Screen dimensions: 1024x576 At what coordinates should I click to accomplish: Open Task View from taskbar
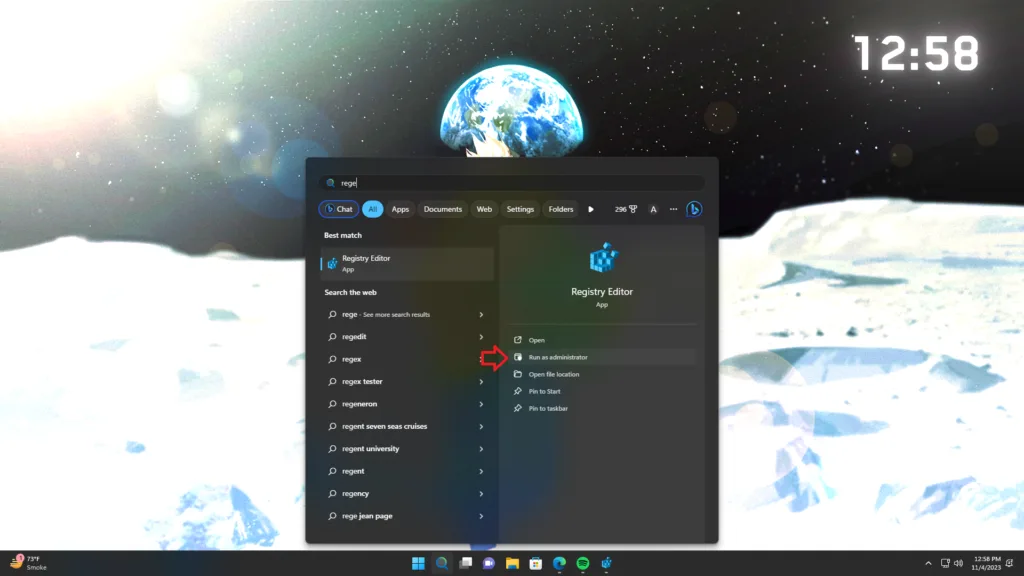pos(465,563)
